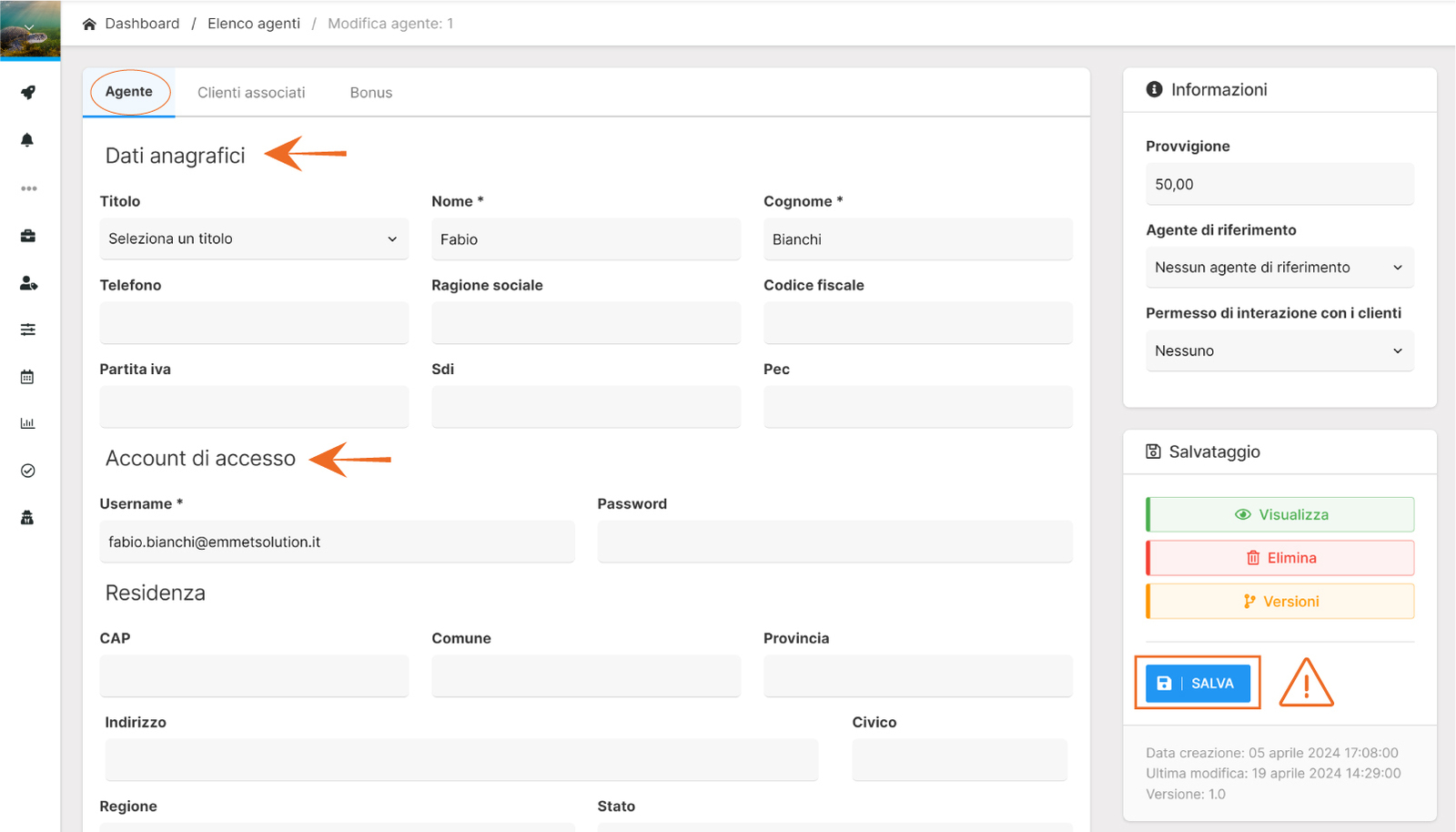1456x832 pixels.
Task: Open the calendar icon in sidebar
Action: point(27,377)
